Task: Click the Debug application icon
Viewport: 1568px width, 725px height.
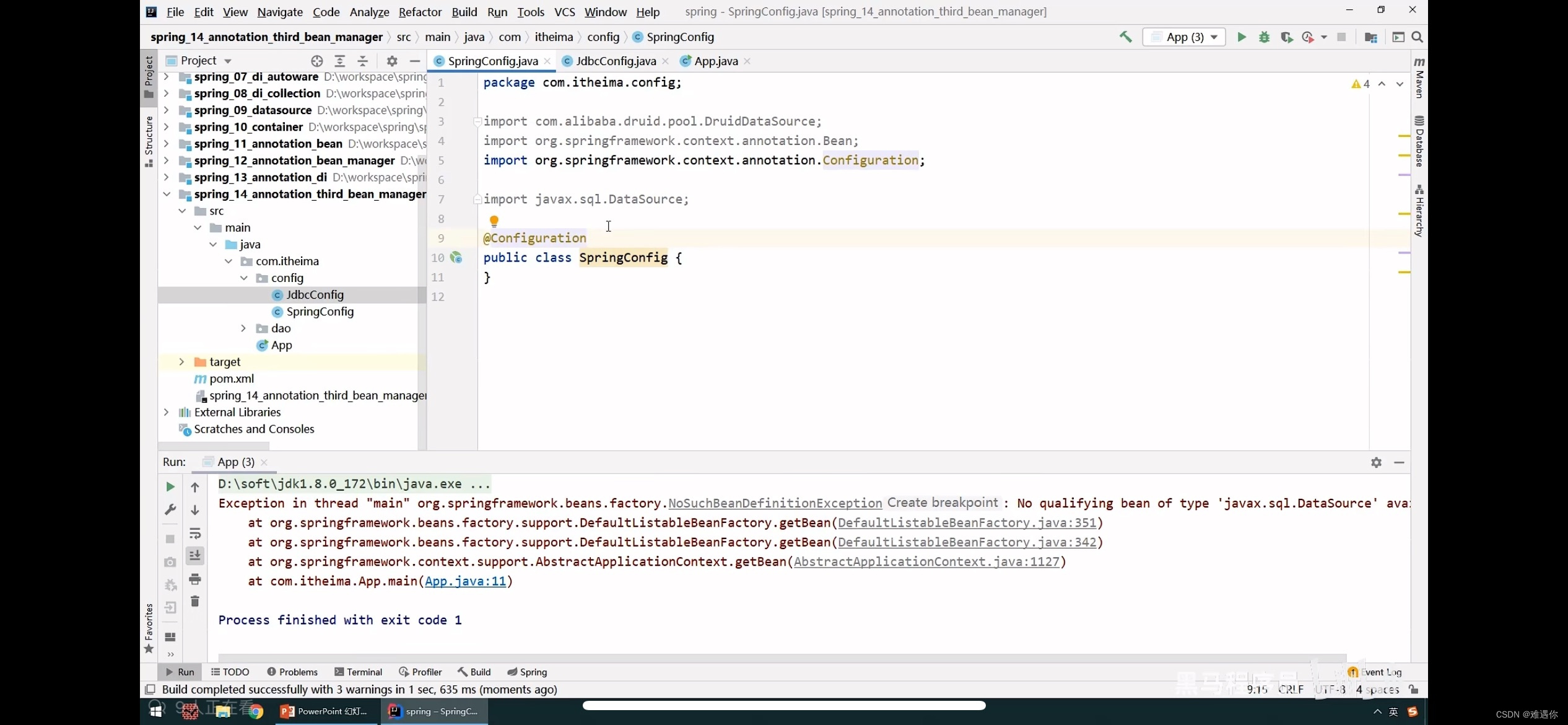Action: click(1263, 37)
